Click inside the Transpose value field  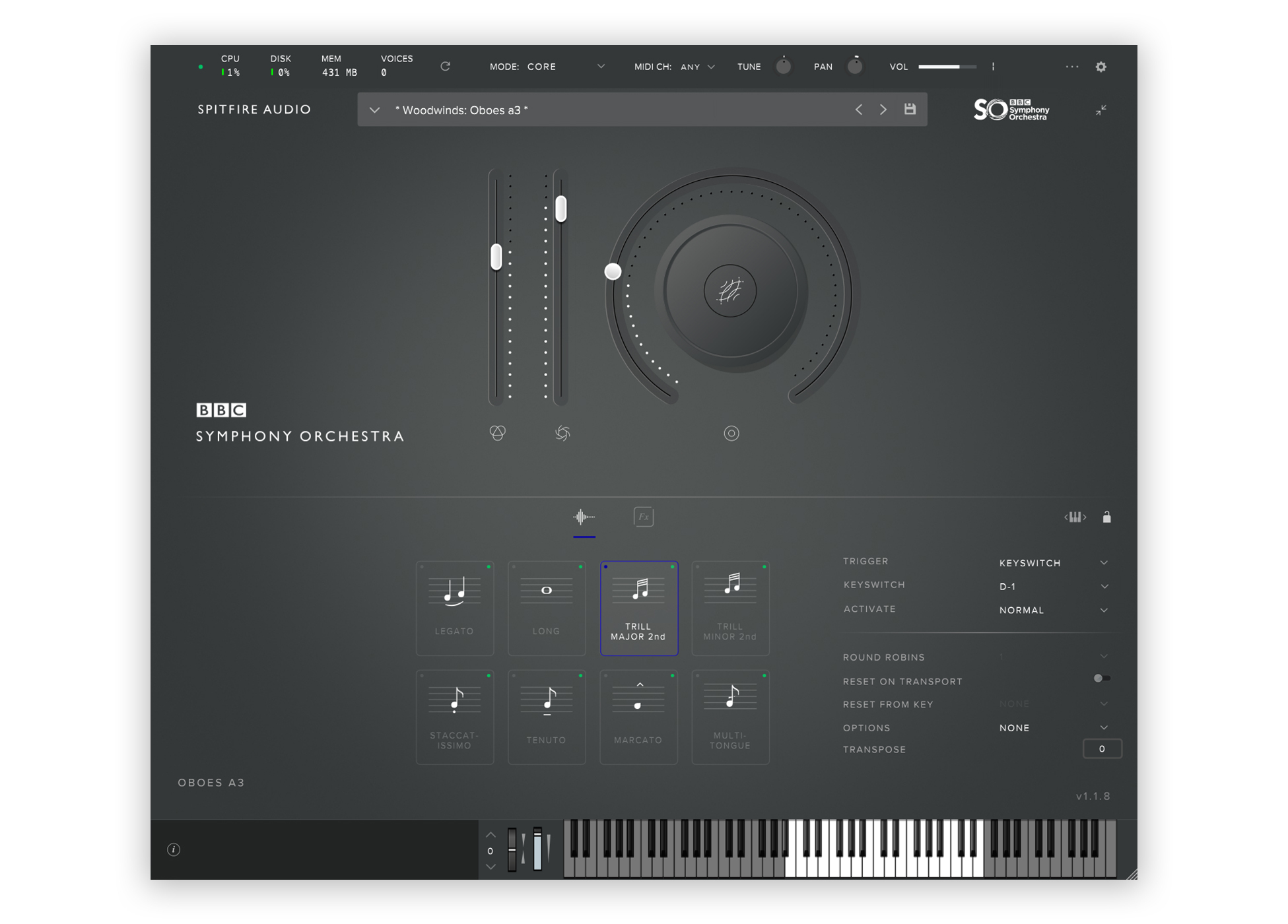coord(1102,749)
